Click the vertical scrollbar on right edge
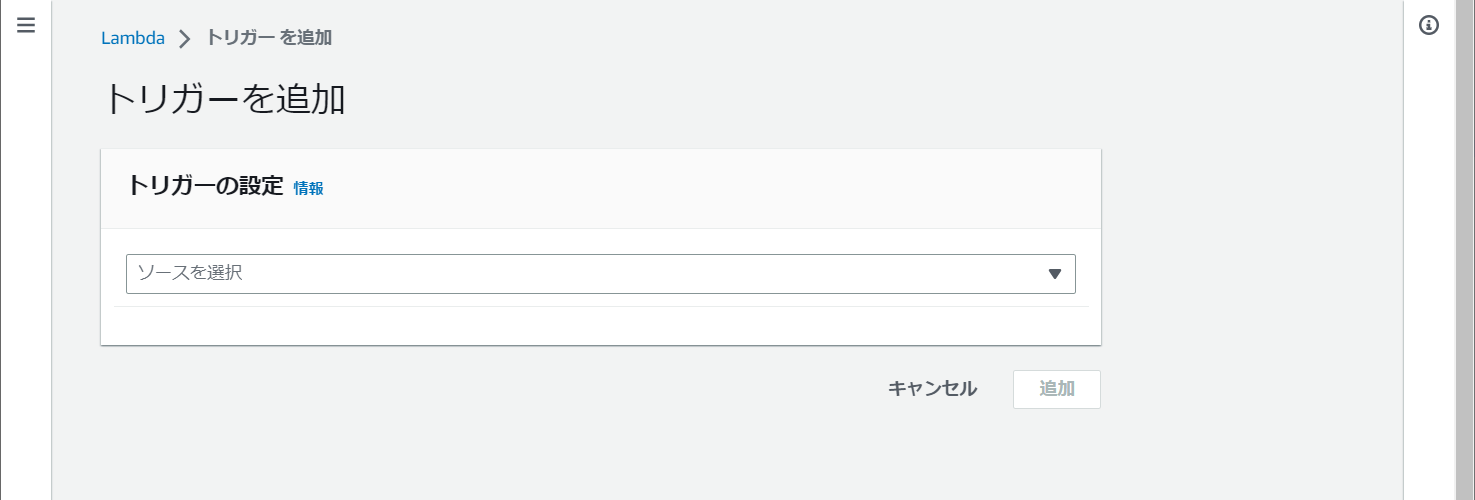 click(1465, 250)
